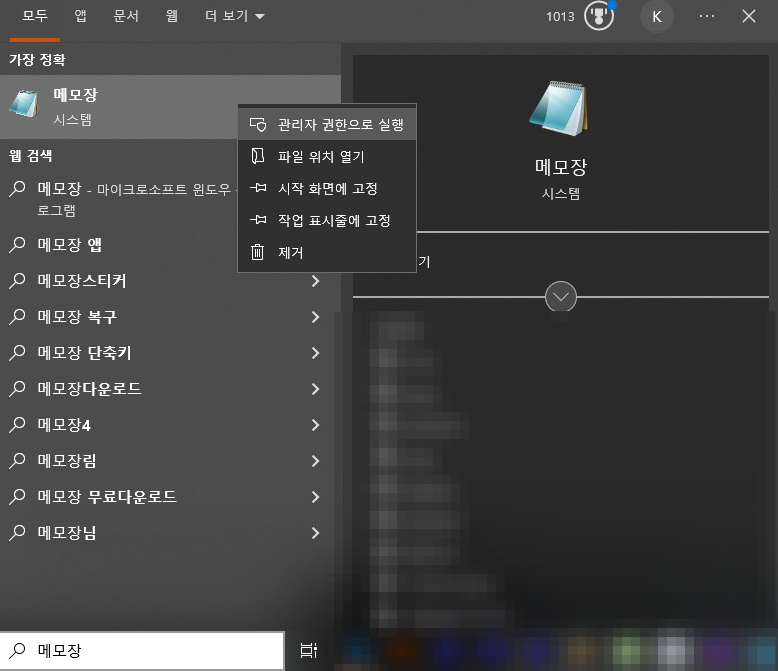
Task: Close the search panel
Action: coord(749,16)
